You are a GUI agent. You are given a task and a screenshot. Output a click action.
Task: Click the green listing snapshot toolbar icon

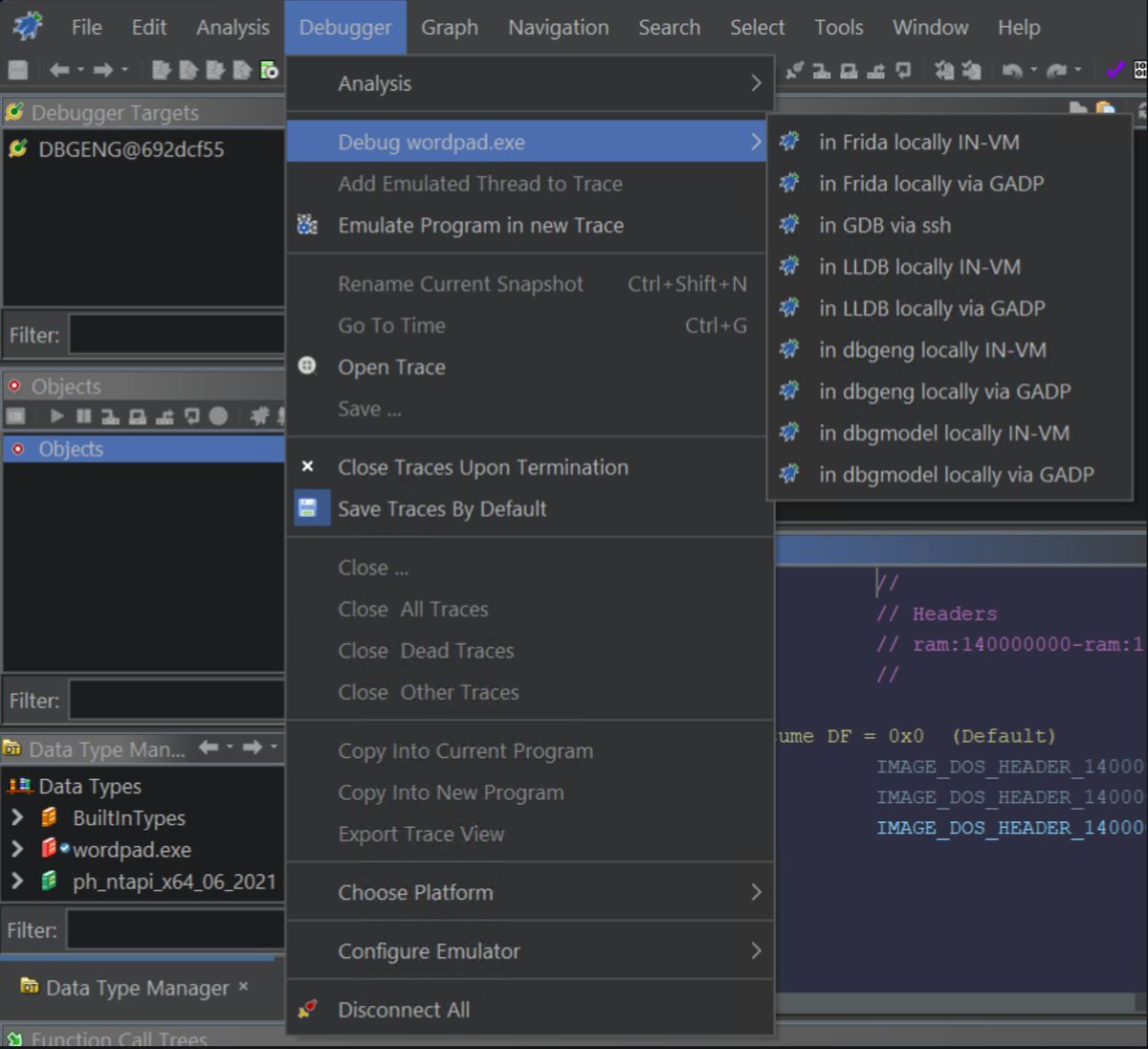270,70
